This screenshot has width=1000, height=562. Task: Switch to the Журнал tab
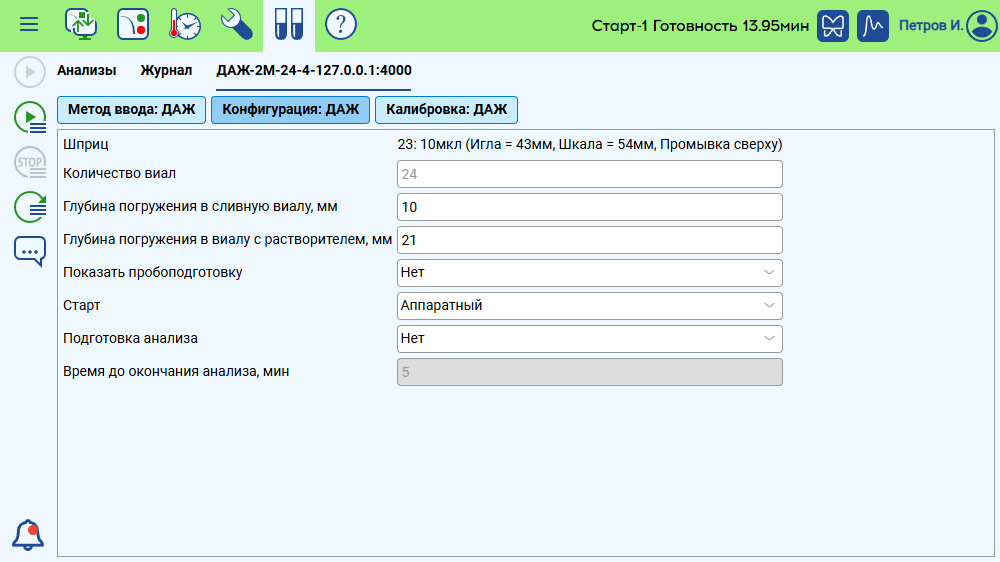[166, 71]
